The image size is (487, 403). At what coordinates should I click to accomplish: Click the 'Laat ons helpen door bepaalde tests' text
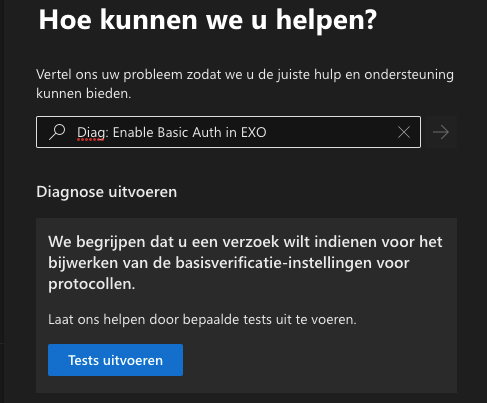coord(202,319)
